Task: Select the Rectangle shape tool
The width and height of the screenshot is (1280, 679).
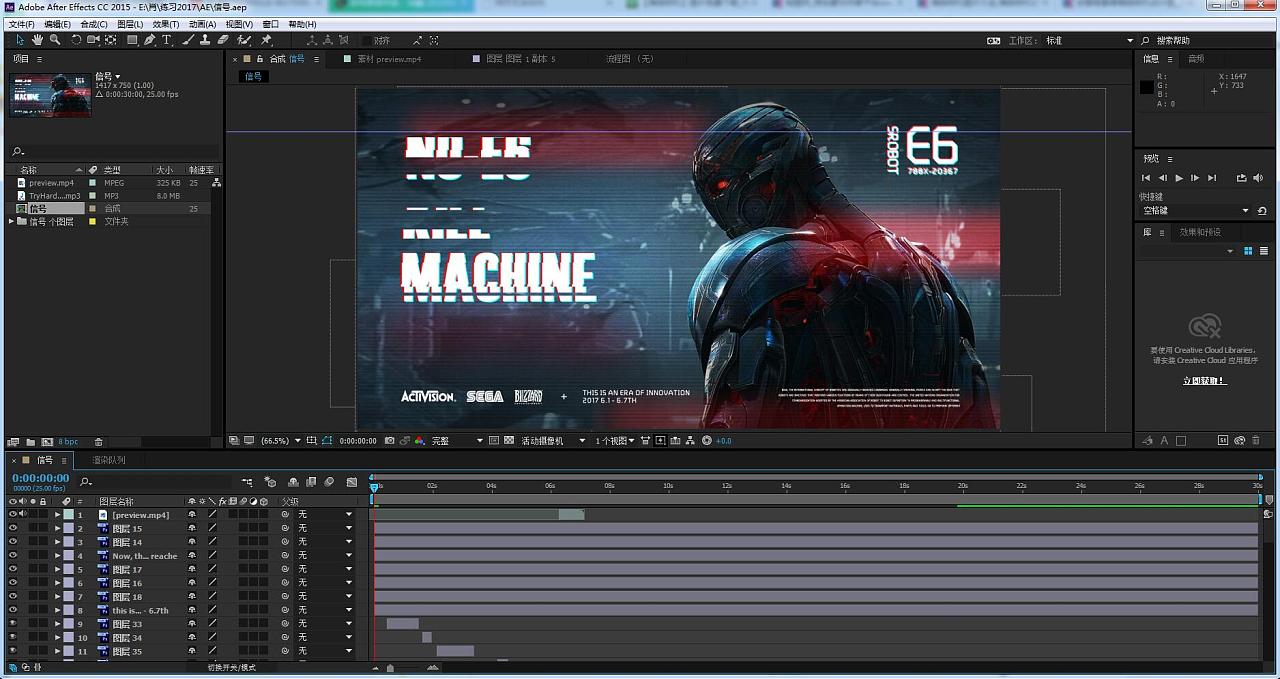Action: 132,40
